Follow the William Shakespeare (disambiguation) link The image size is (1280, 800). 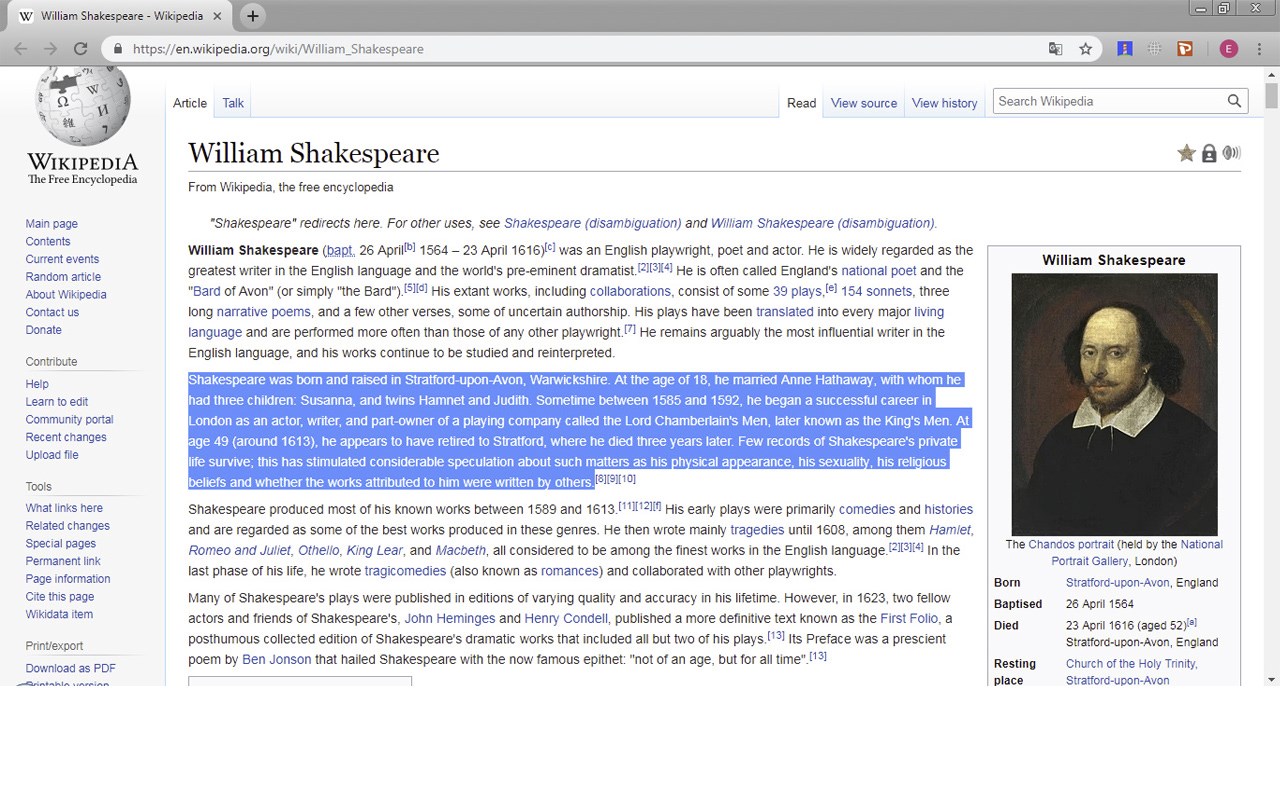tap(823, 223)
